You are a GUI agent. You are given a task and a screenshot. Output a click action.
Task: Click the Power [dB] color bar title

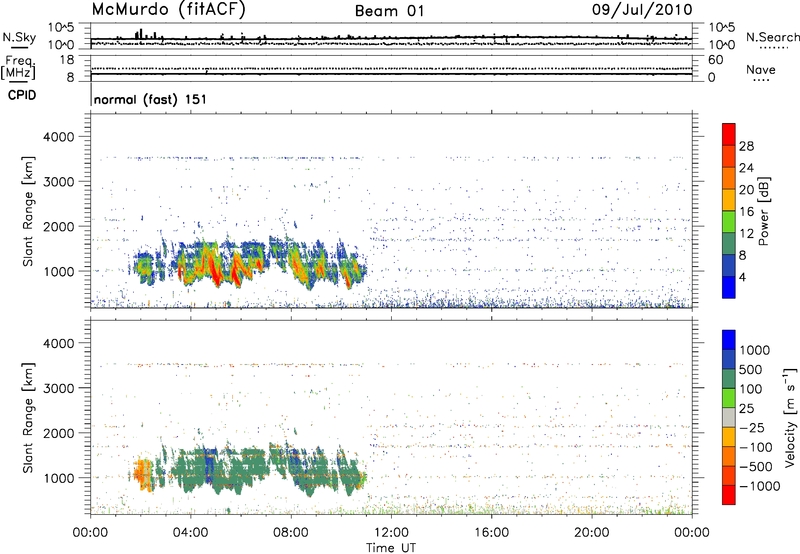coord(764,211)
